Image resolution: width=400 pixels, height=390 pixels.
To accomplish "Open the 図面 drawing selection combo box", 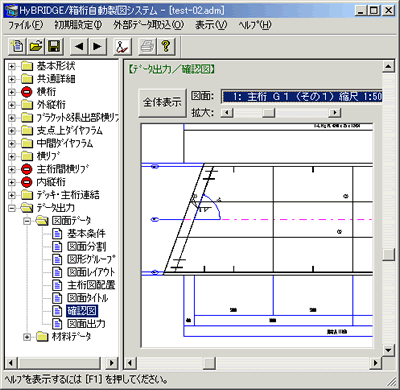I will tap(302, 97).
